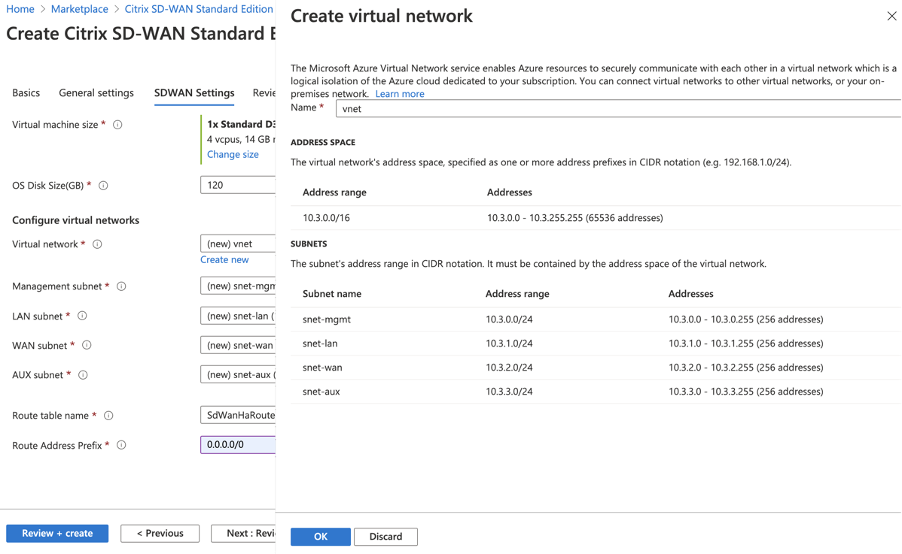Image resolution: width=902 pixels, height=554 pixels.
Task: Click the 10.3.0.0/24 address range cell
Action: point(509,319)
